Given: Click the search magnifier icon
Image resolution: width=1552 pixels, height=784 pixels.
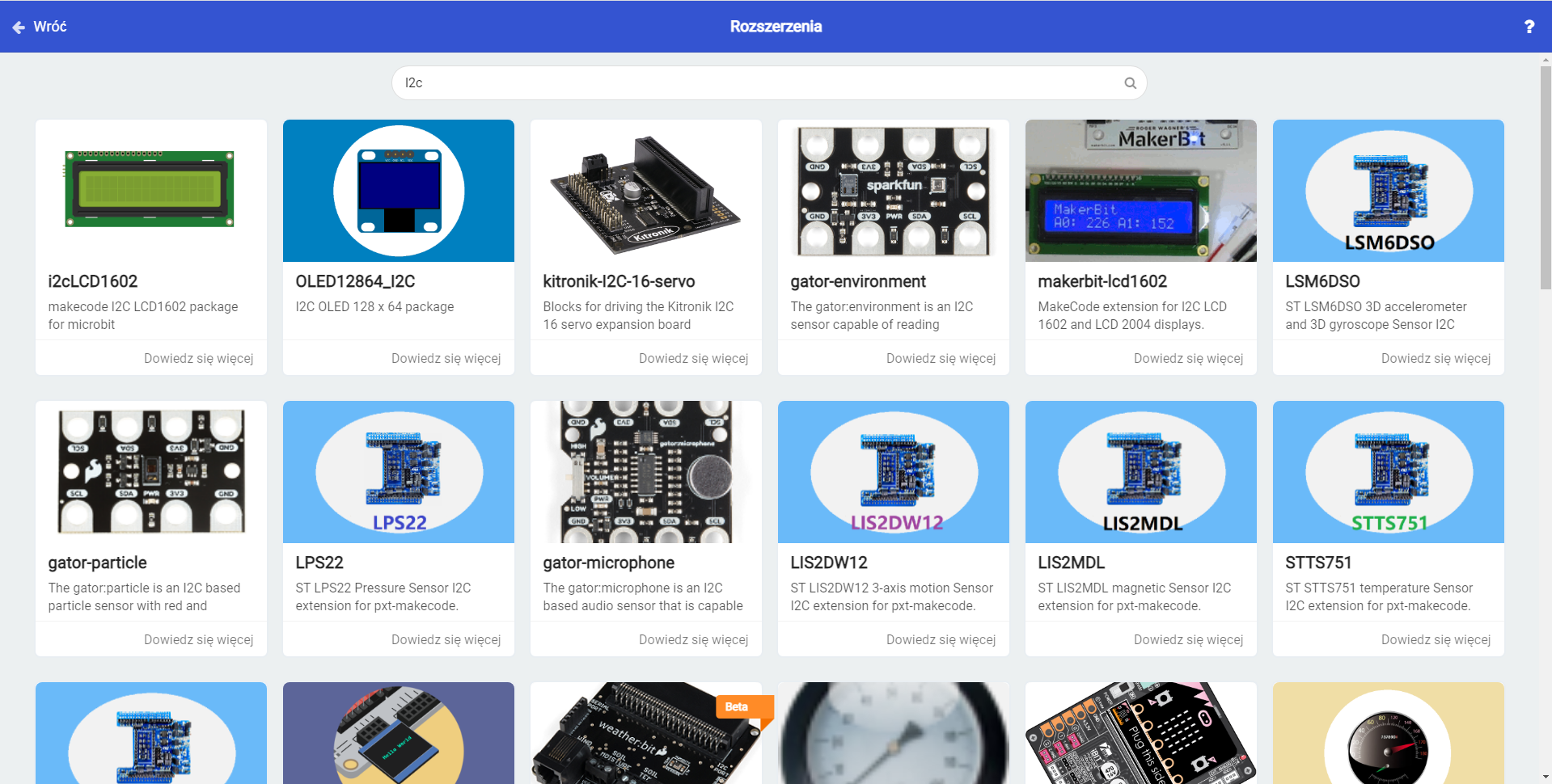Looking at the screenshot, I should 1130,83.
